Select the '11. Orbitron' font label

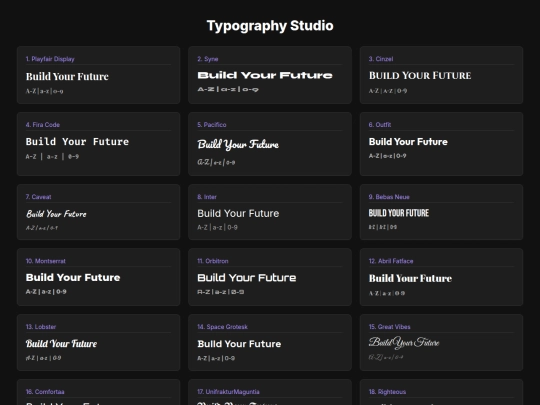212,261
